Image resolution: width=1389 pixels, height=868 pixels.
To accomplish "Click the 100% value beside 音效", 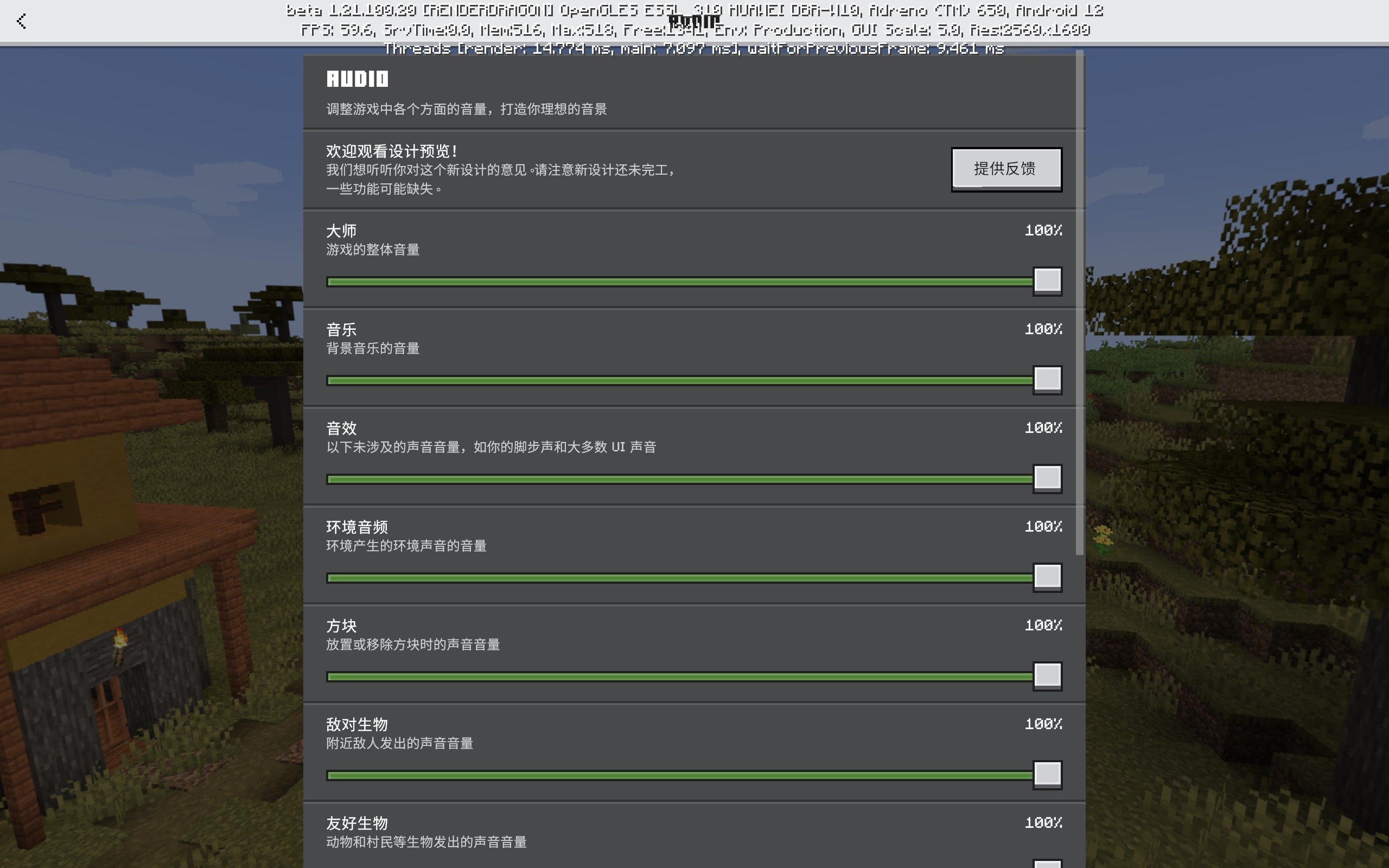I will (x=1043, y=427).
